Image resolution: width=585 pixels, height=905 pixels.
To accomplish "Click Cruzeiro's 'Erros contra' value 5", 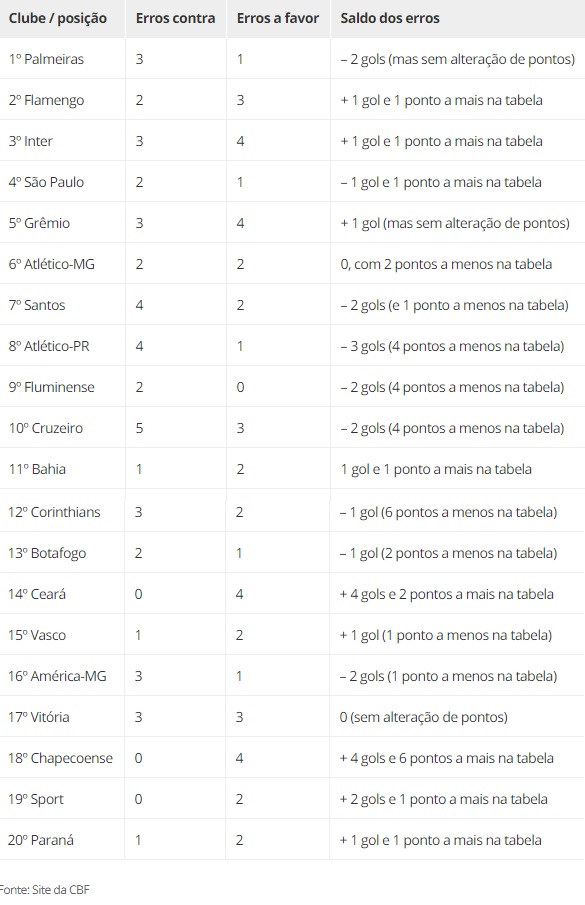I will tap(139, 428).
